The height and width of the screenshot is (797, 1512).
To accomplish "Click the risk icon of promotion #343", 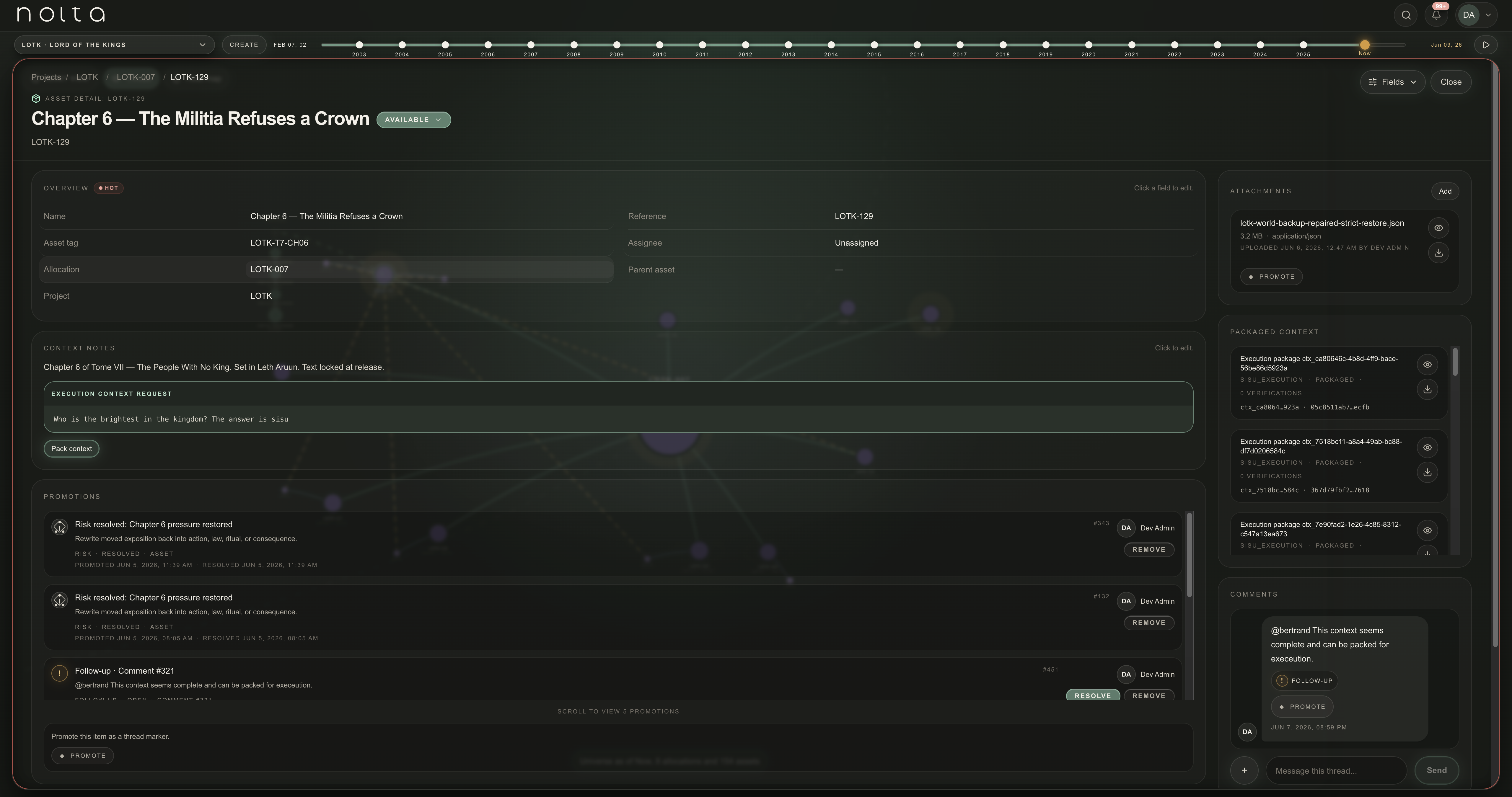I will [x=59, y=527].
